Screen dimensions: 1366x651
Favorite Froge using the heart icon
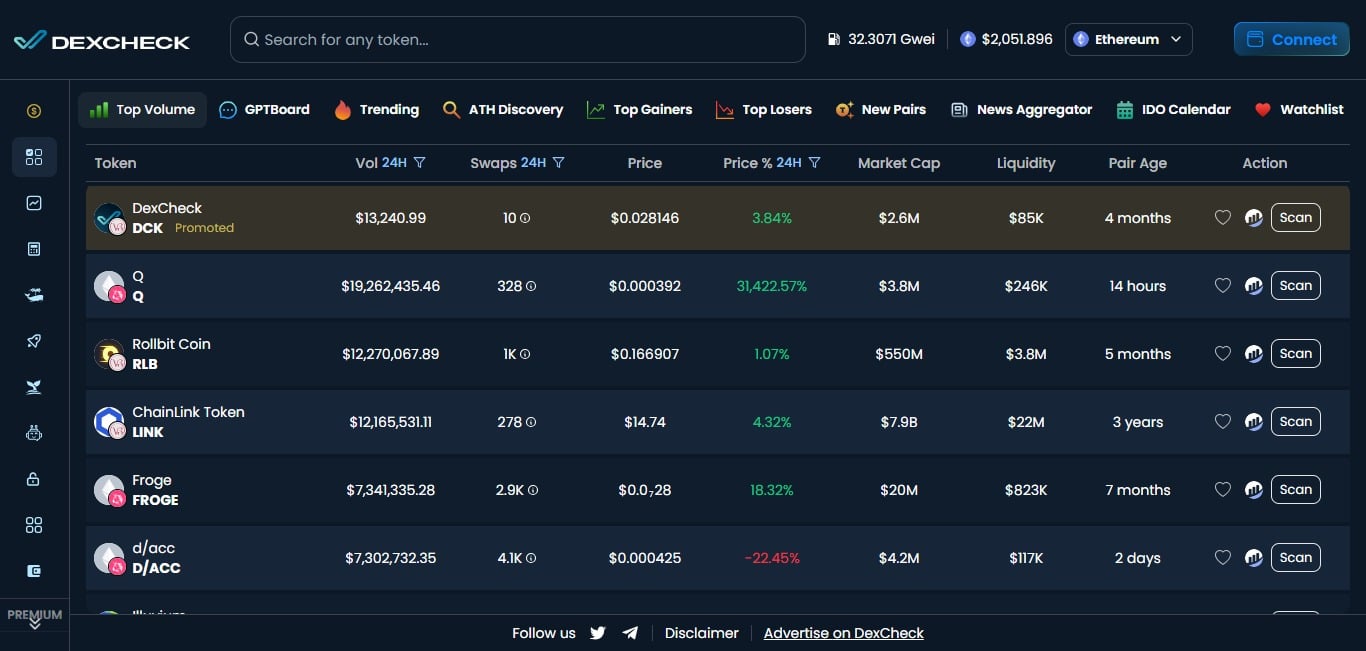pos(1222,490)
